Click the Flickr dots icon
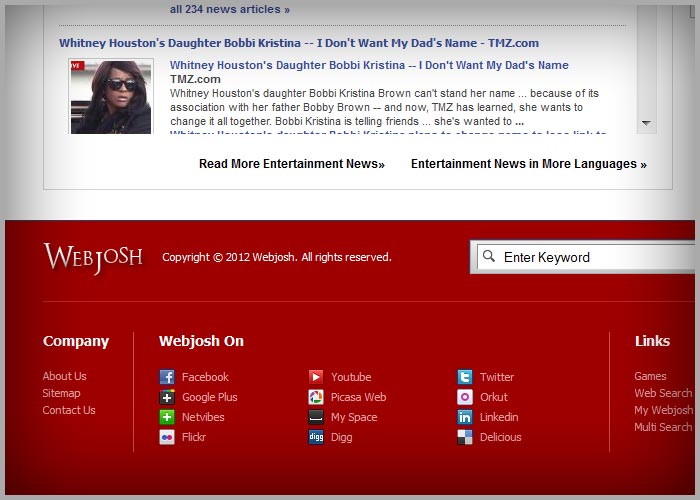 (x=167, y=437)
